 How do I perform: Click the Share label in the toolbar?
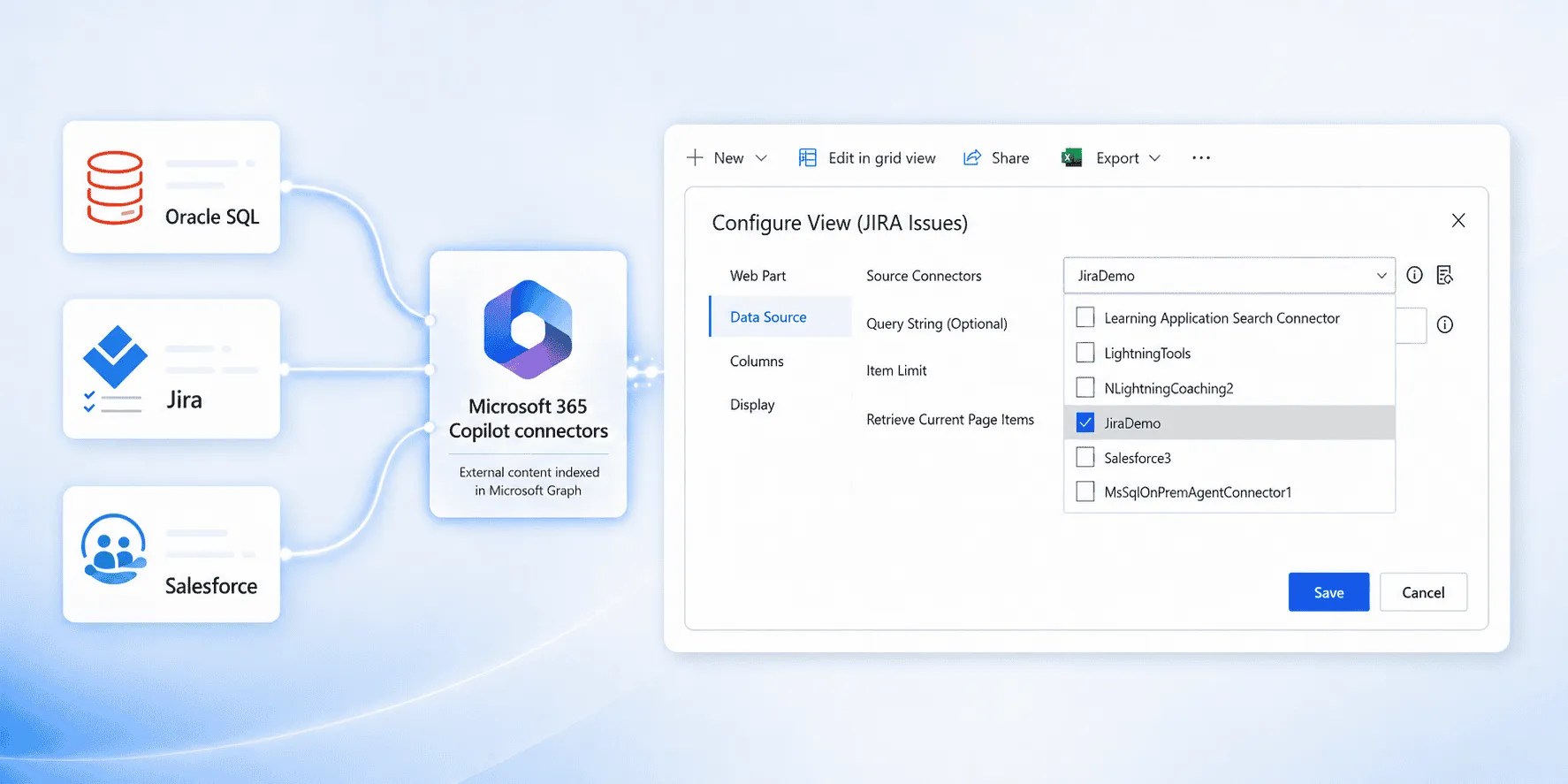click(x=1010, y=158)
